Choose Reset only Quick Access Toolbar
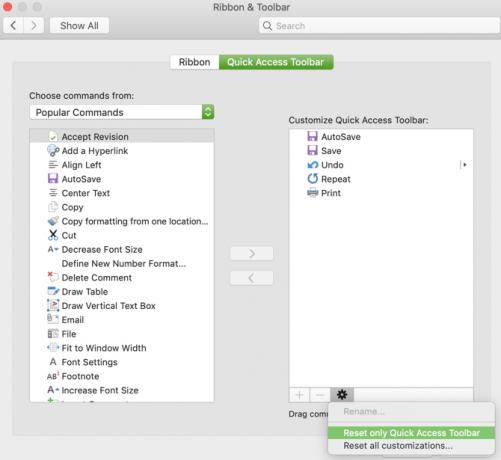The width and height of the screenshot is (501, 460). coord(411,433)
